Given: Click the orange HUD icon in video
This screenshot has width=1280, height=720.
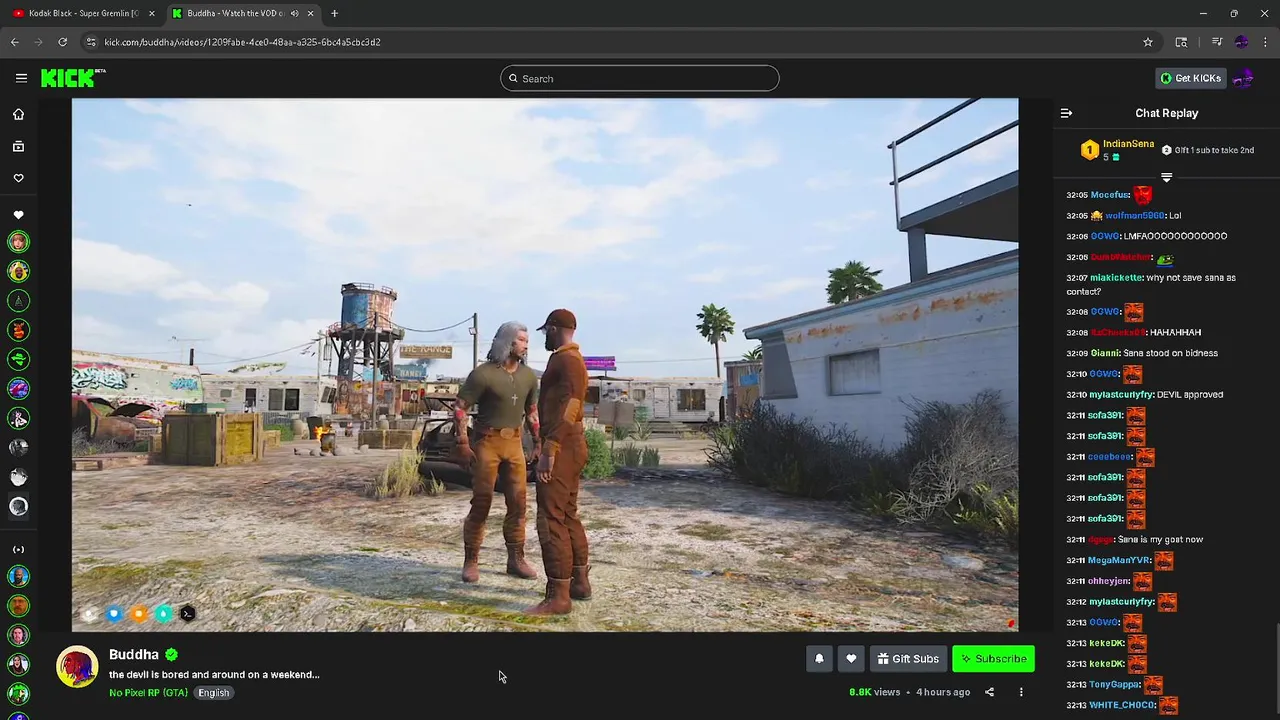Looking at the screenshot, I should coord(139,614).
